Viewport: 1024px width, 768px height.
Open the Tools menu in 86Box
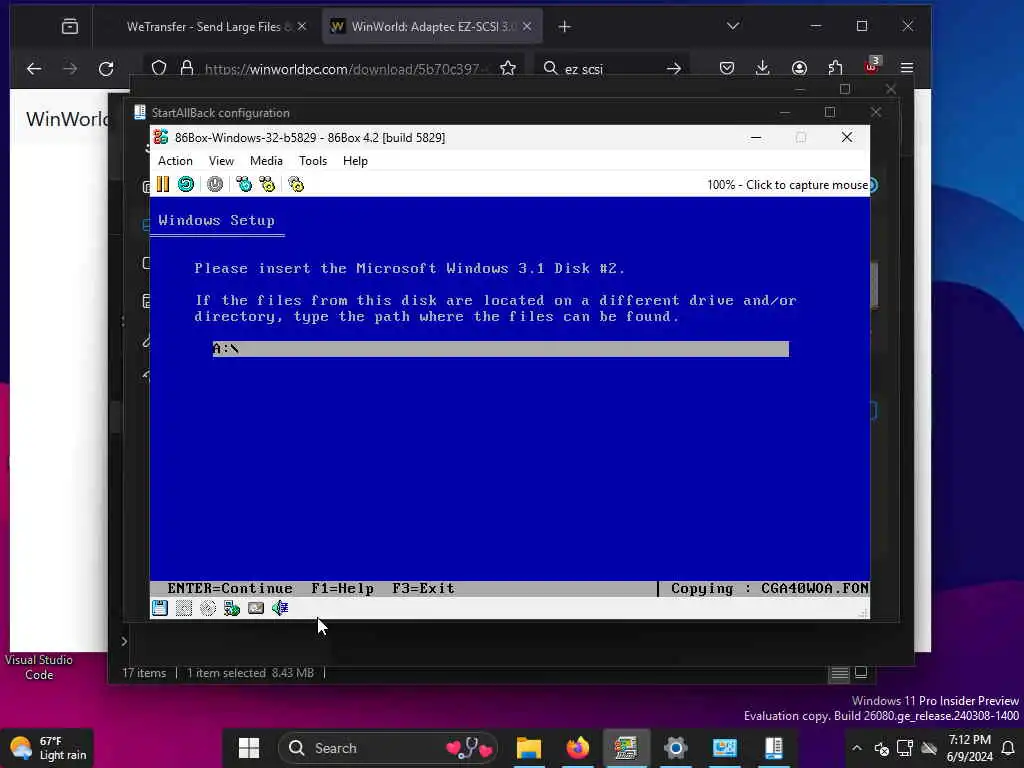pos(313,161)
